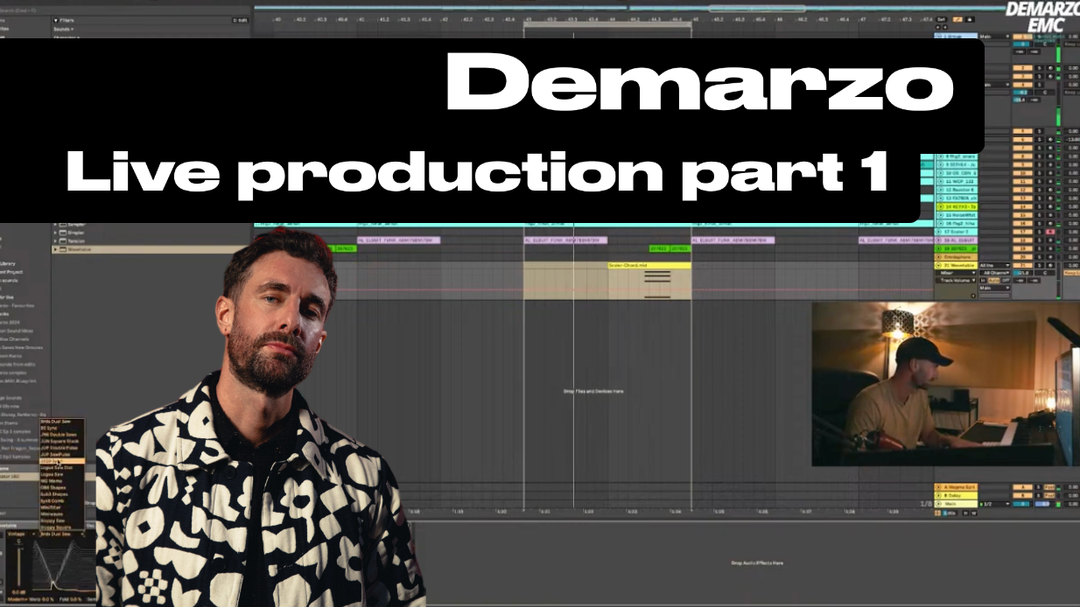Click the Edit button in the browser
The height and width of the screenshot is (607, 1080).
point(241,19)
